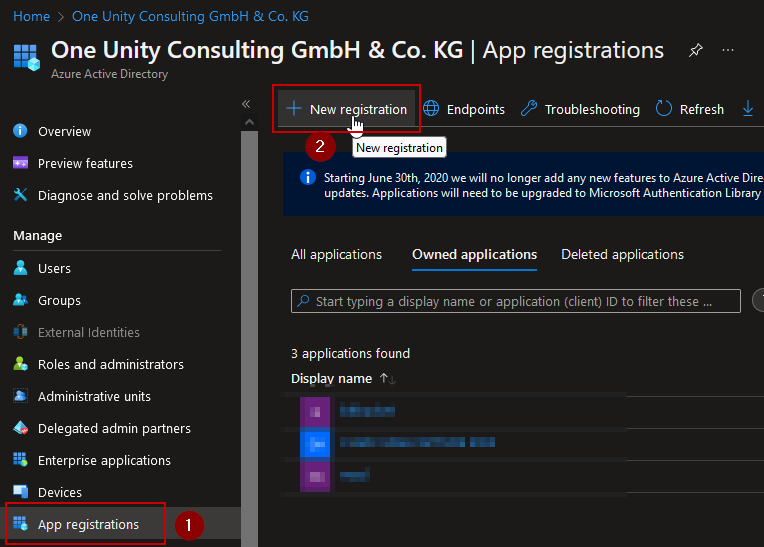Click the App registrations icon
Image resolution: width=764 pixels, height=547 pixels.
coord(20,524)
